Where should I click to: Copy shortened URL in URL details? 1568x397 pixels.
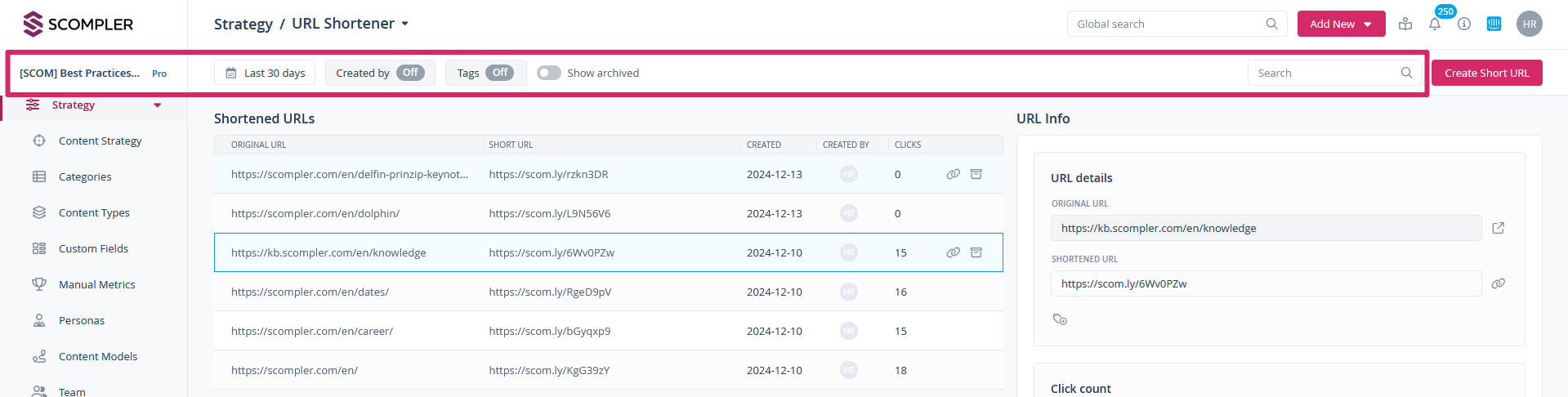pos(1498,283)
